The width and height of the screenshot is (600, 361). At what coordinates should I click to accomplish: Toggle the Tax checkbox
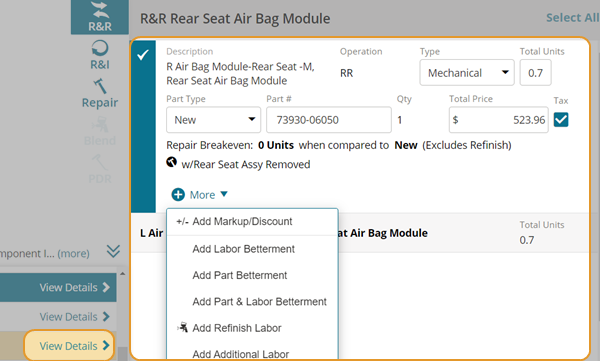coord(561,120)
